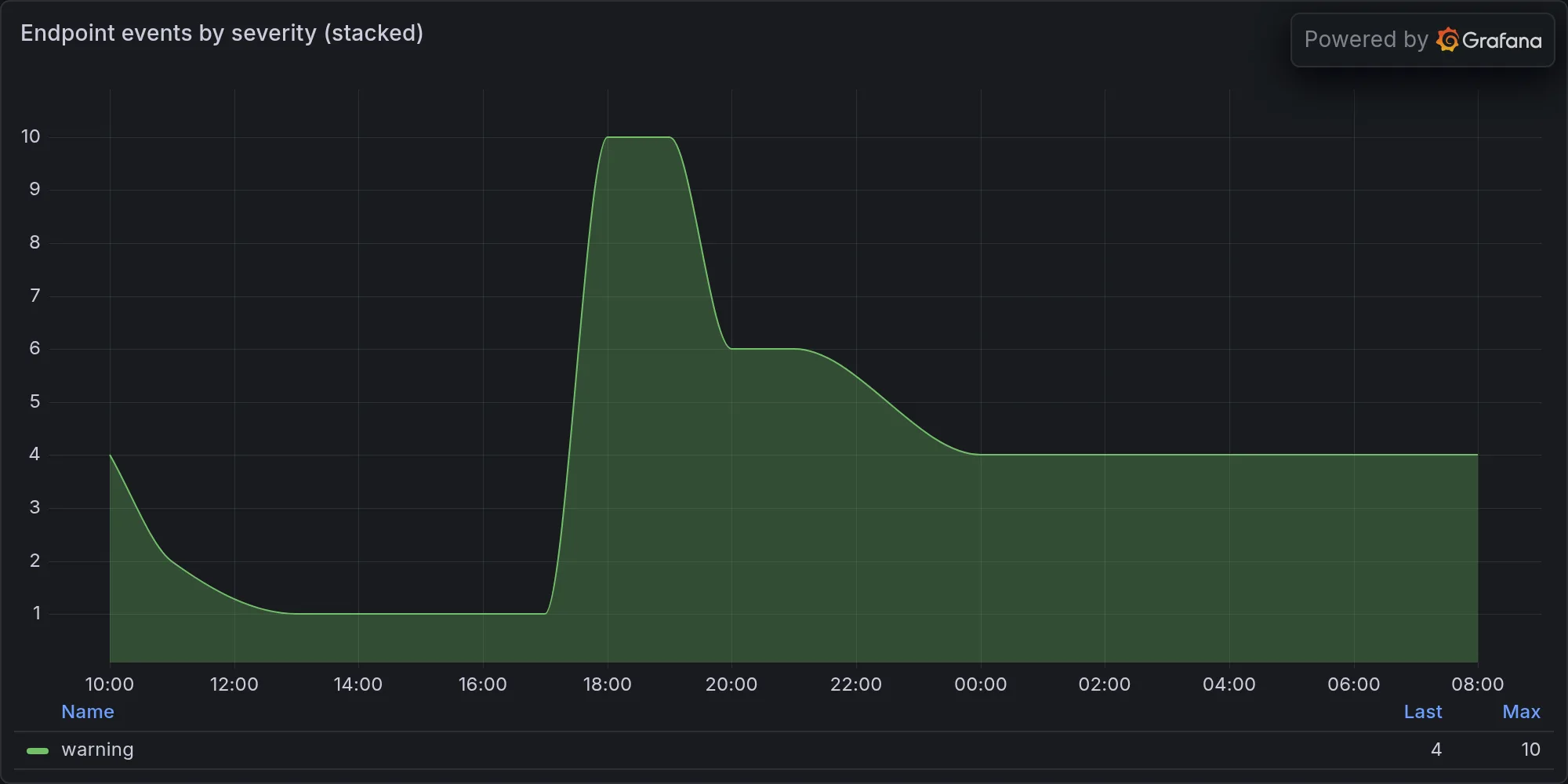Screen dimensions: 1568x784
Task: Click the panel title Endpoint events by severity
Action: click(x=222, y=33)
